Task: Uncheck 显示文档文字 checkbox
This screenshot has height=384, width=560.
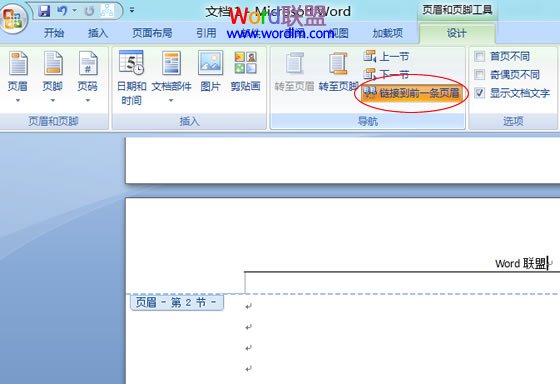Action: (x=479, y=93)
